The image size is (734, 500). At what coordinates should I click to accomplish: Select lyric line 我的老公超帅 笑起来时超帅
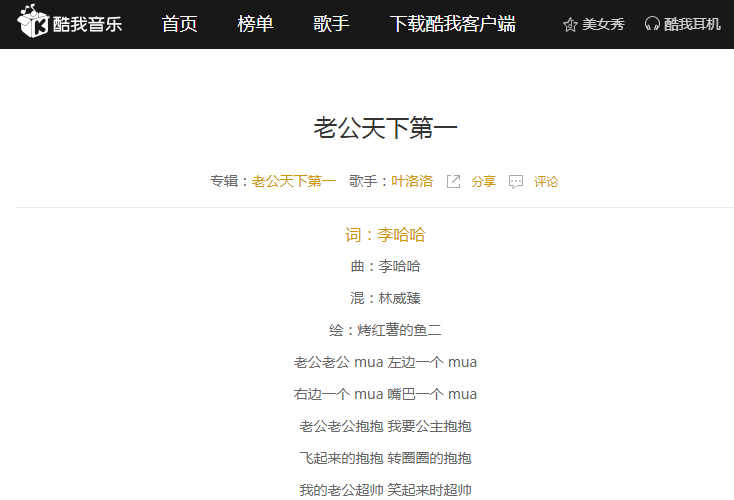click(x=385, y=490)
